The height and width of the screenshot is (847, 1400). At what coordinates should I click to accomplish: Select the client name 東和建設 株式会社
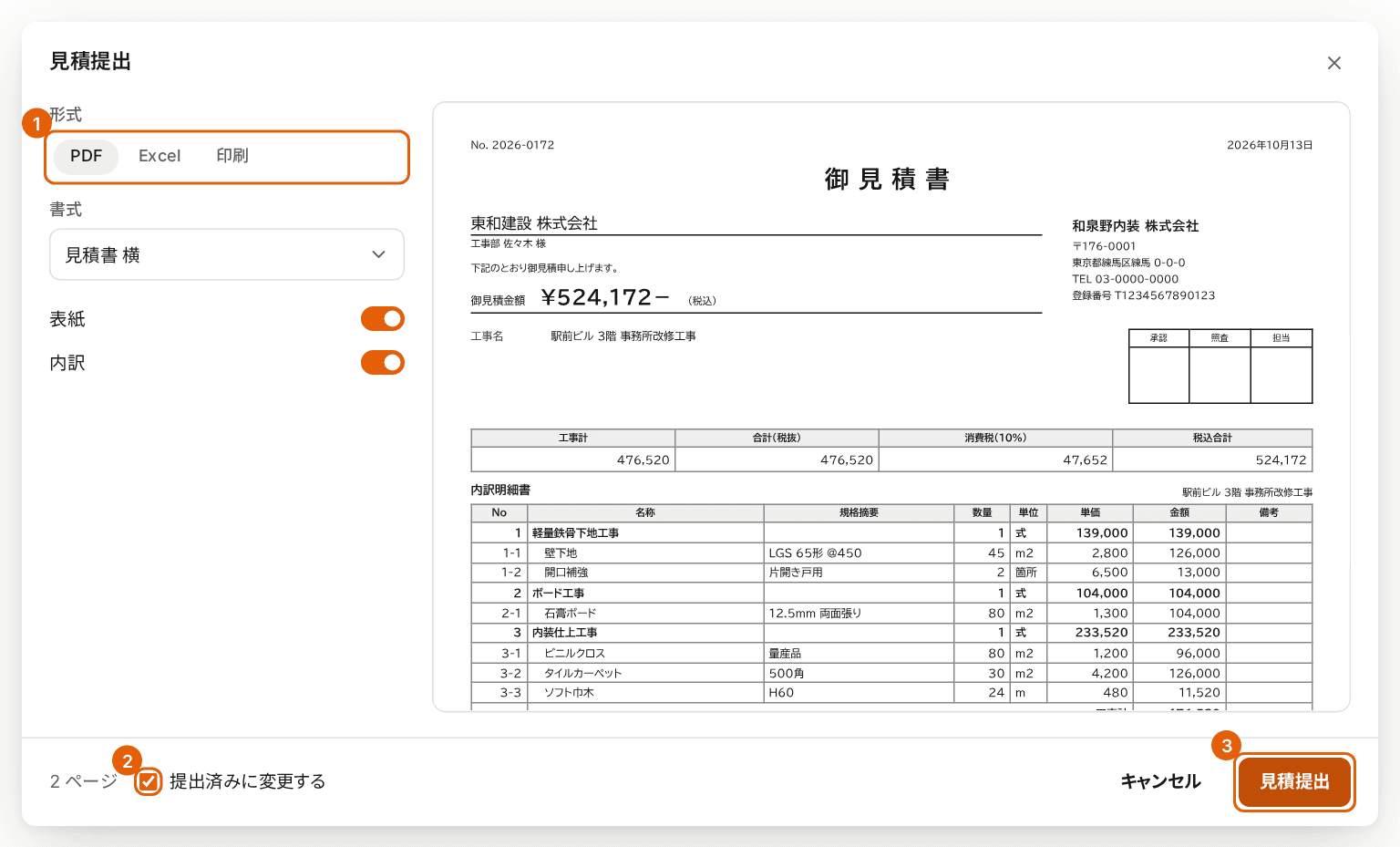[534, 223]
